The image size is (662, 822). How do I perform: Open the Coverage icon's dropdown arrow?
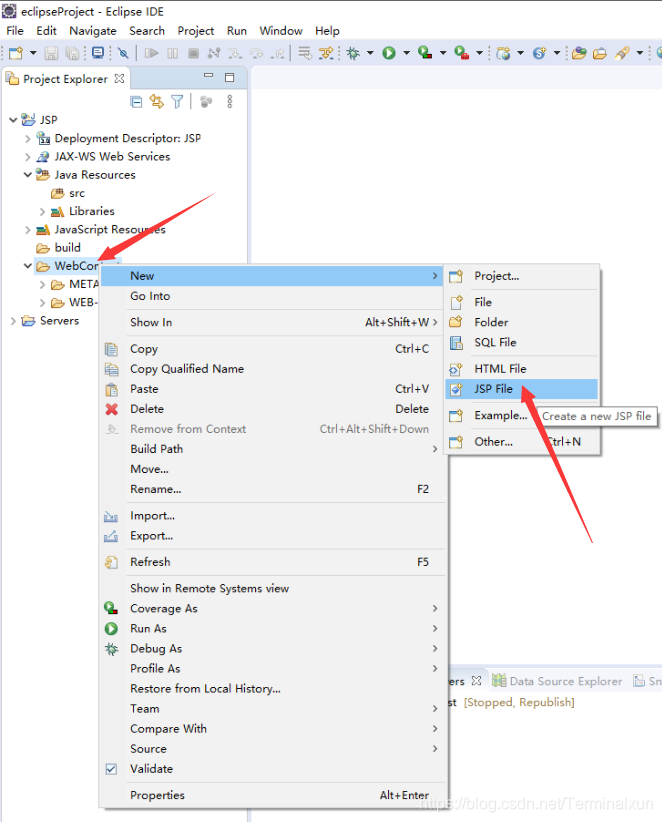[443, 53]
